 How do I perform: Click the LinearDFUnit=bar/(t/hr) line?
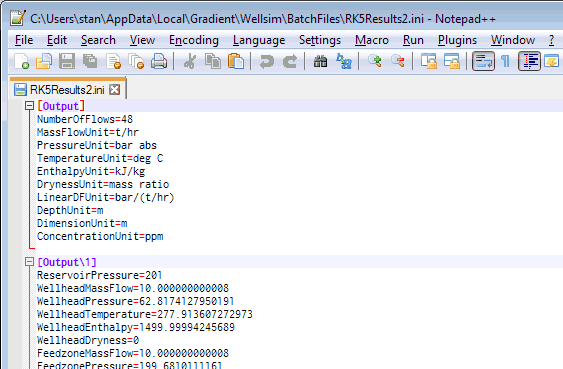click(x=106, y=197)
